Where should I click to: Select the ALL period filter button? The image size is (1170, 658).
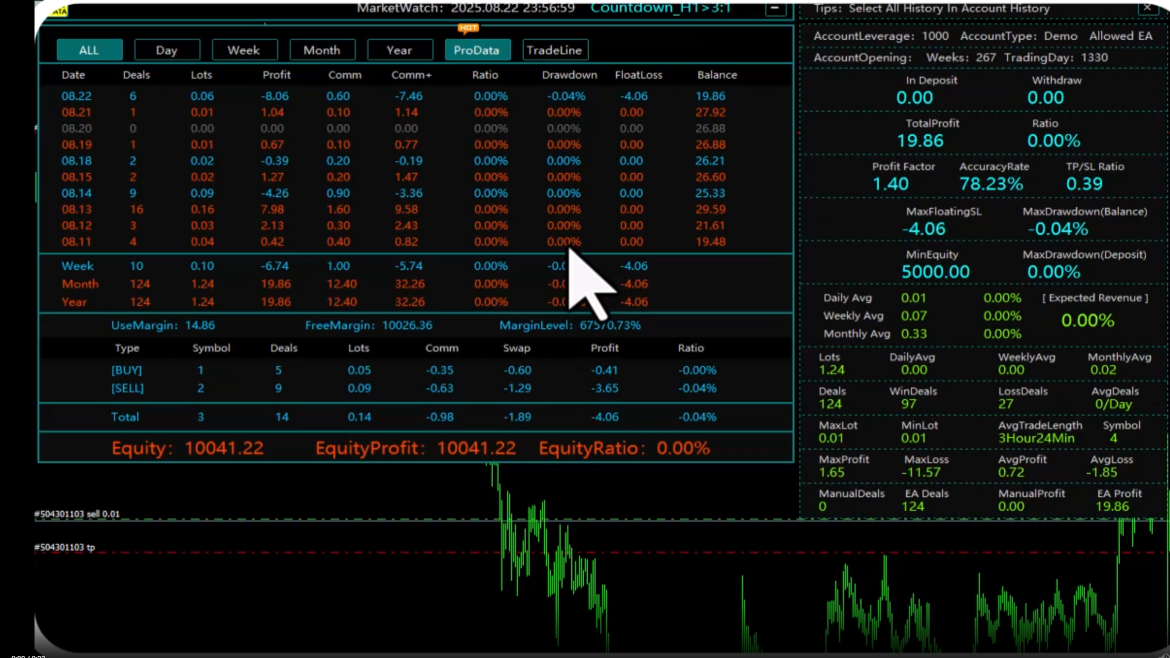coord(89,50)
